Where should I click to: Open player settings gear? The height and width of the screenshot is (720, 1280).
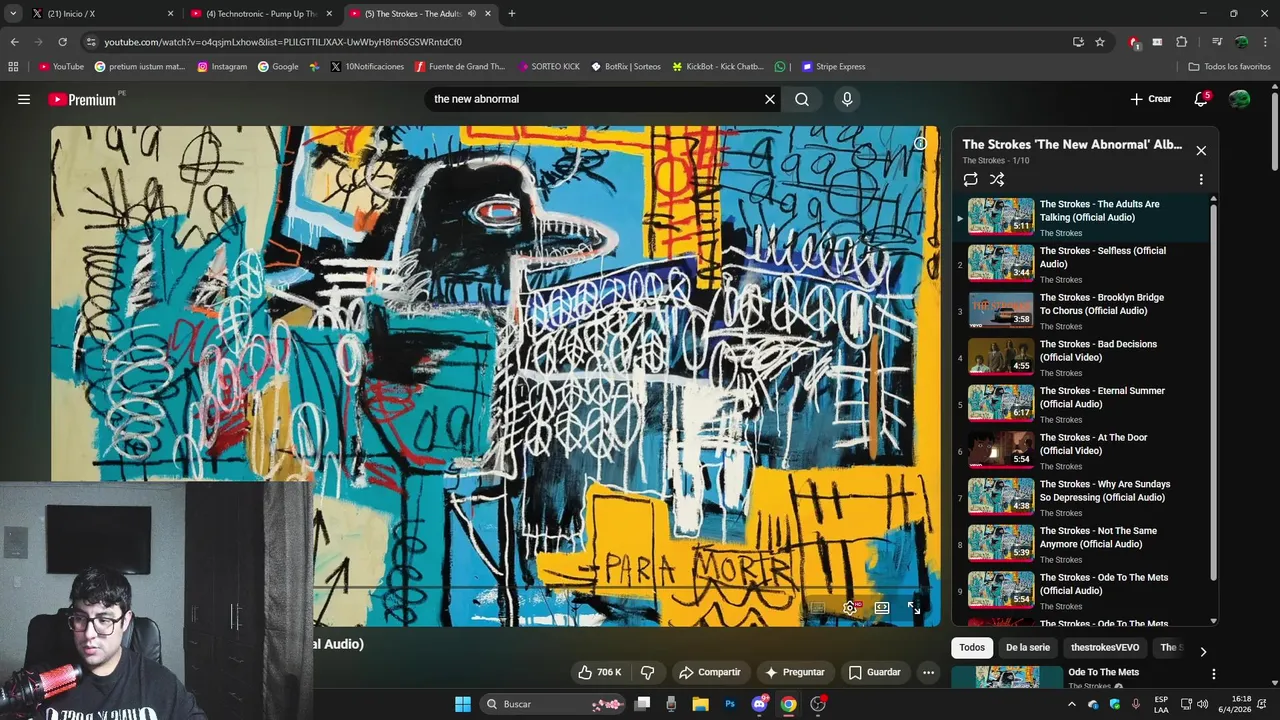coord(851,607)
